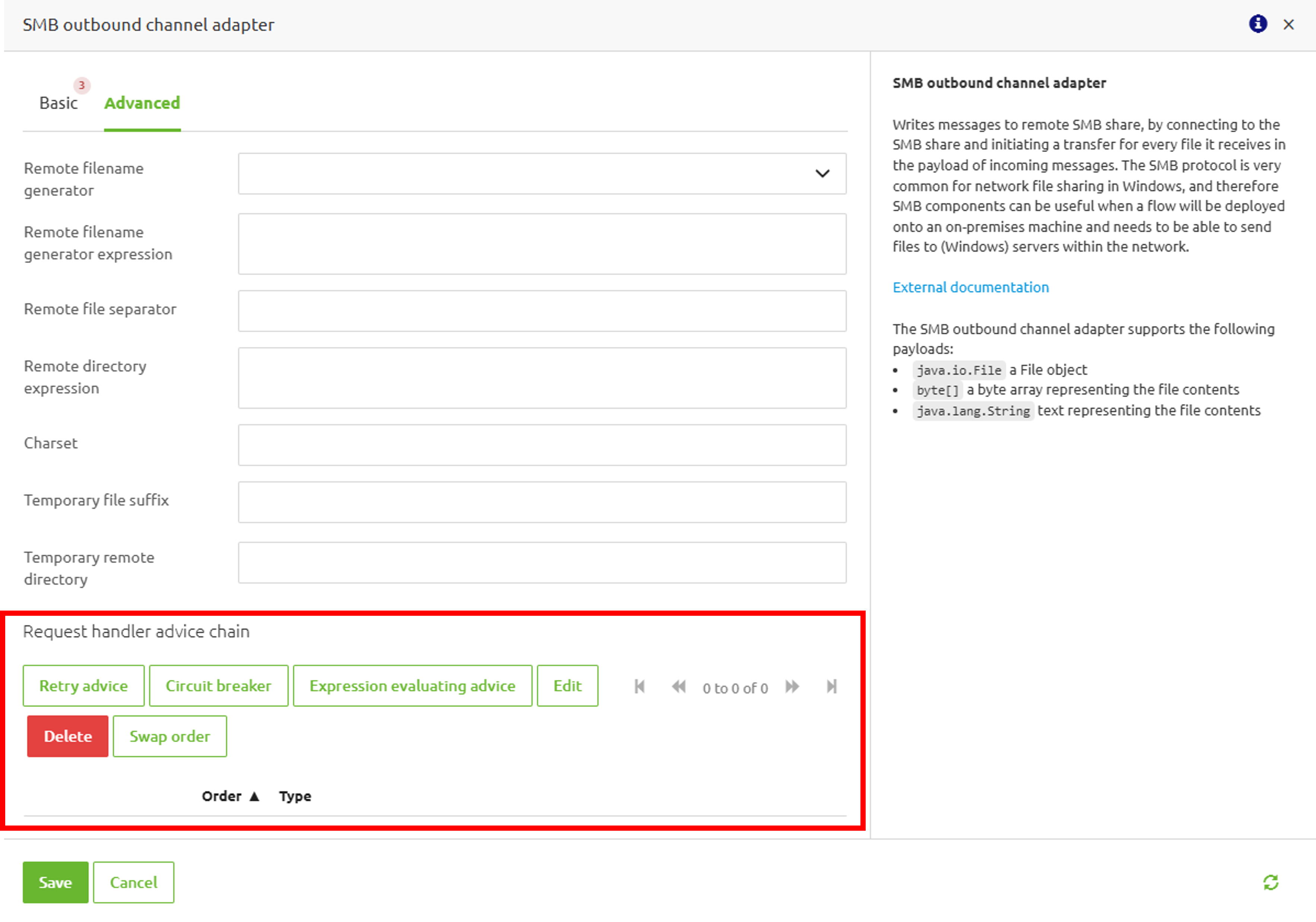Click the Swap order button

tap(169, 736)
